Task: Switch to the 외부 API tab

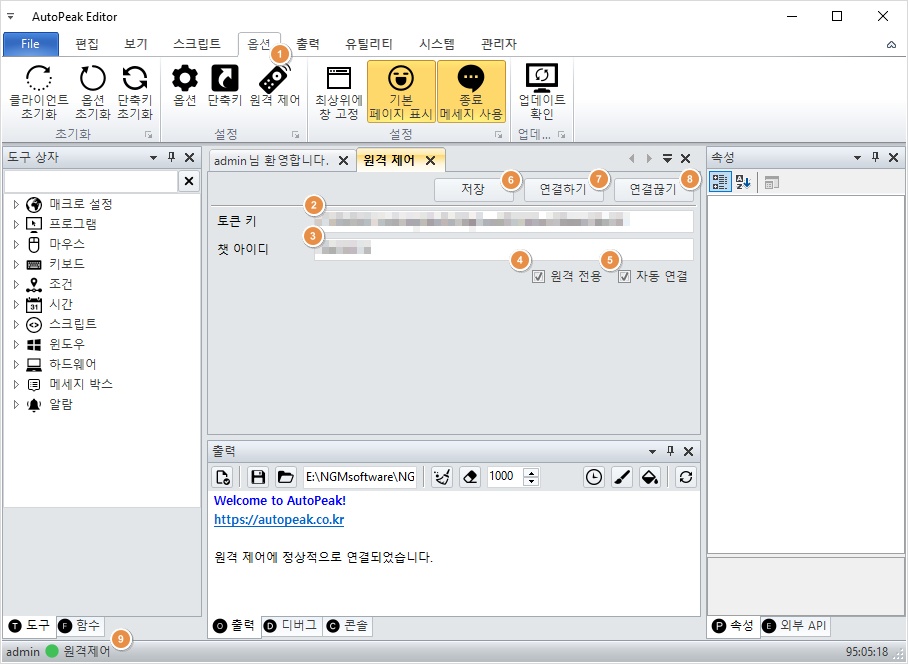Action: [795, 626]
